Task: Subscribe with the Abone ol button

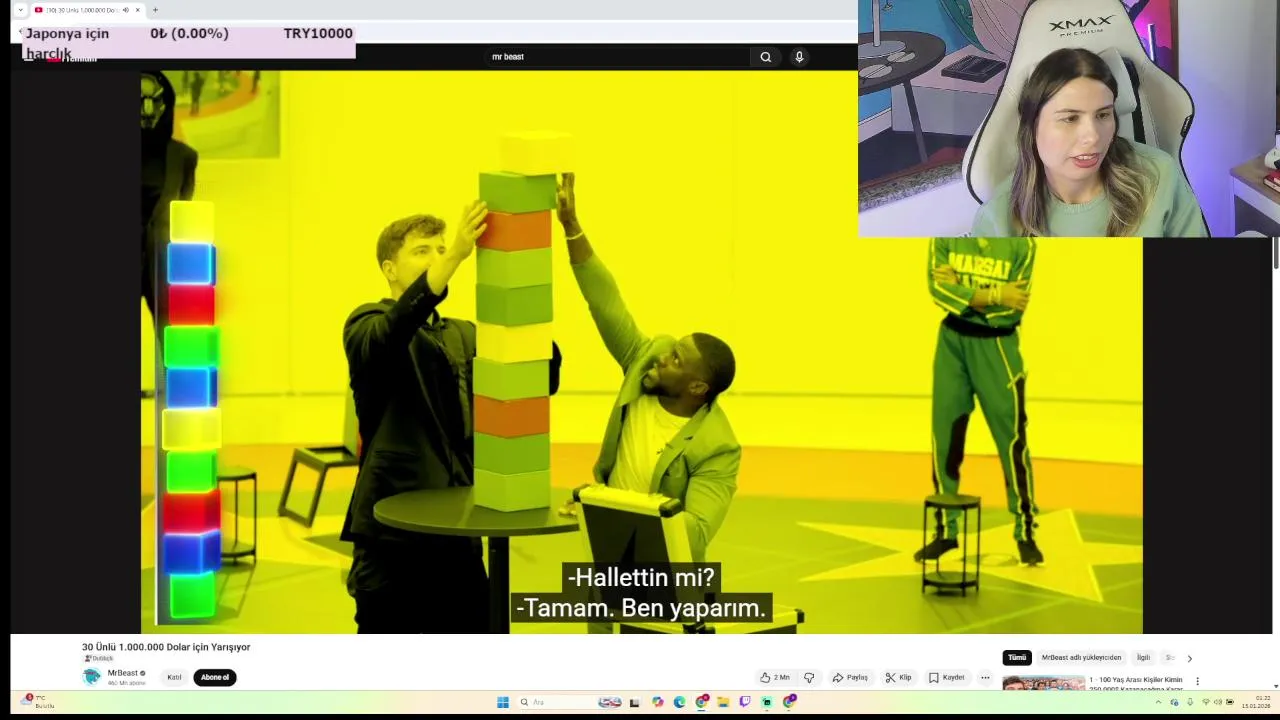Action: (215, 677)
